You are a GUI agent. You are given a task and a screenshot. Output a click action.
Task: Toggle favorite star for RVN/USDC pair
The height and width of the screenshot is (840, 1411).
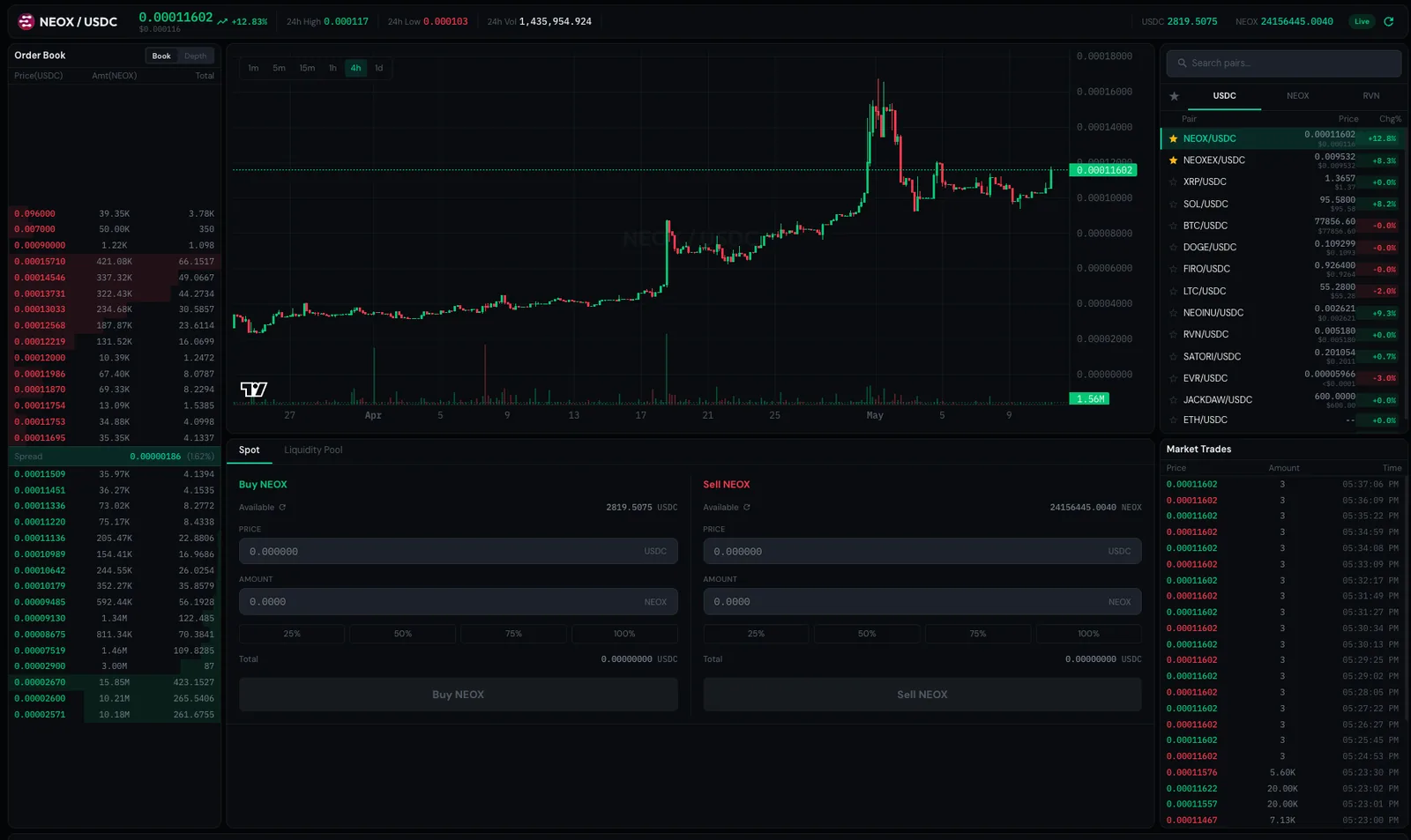1173,335
